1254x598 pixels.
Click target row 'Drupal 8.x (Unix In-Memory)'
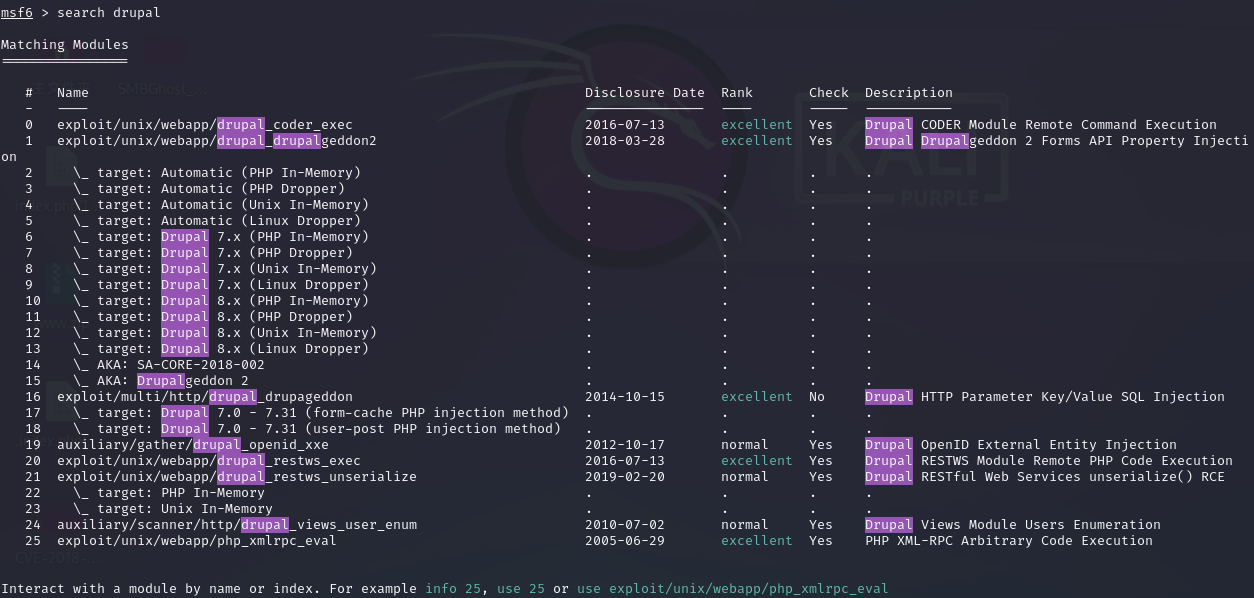pyautogui.click(x=225, y=333)
